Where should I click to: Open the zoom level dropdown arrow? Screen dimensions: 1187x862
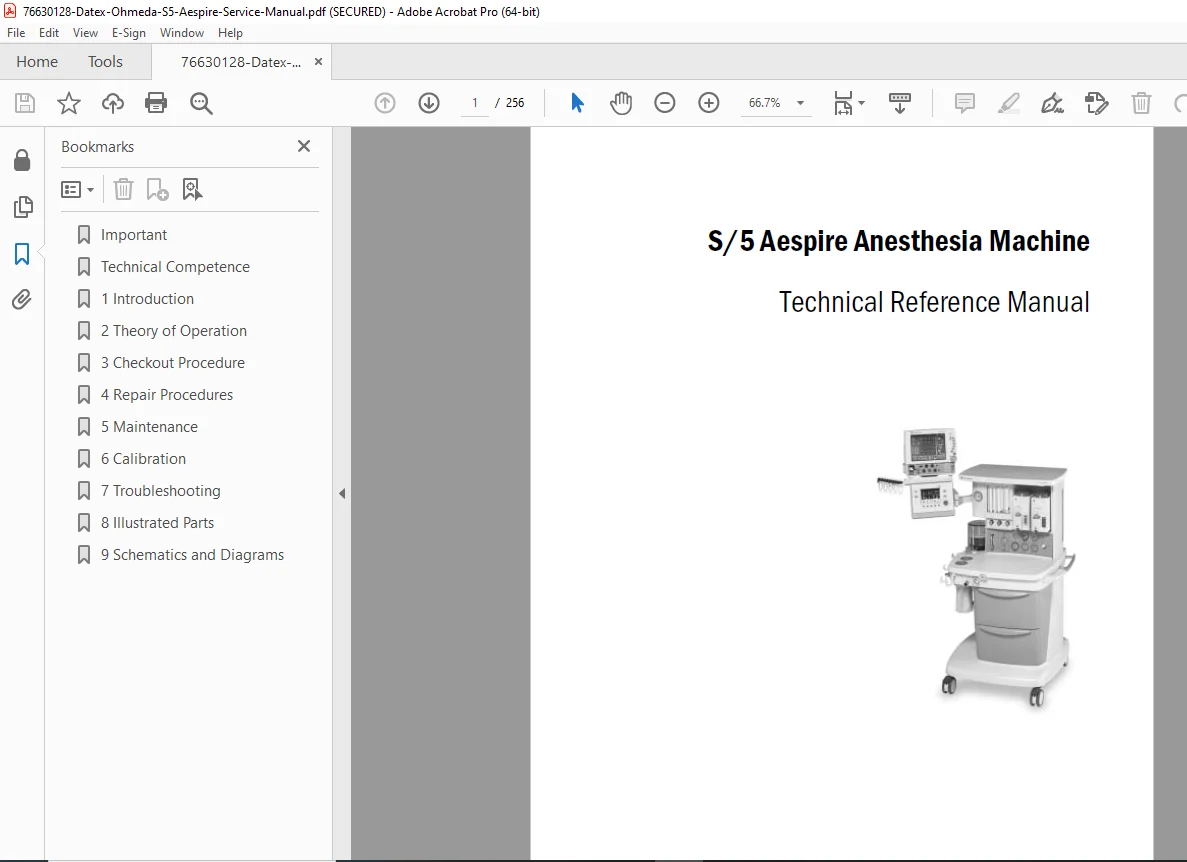(800, 103)
